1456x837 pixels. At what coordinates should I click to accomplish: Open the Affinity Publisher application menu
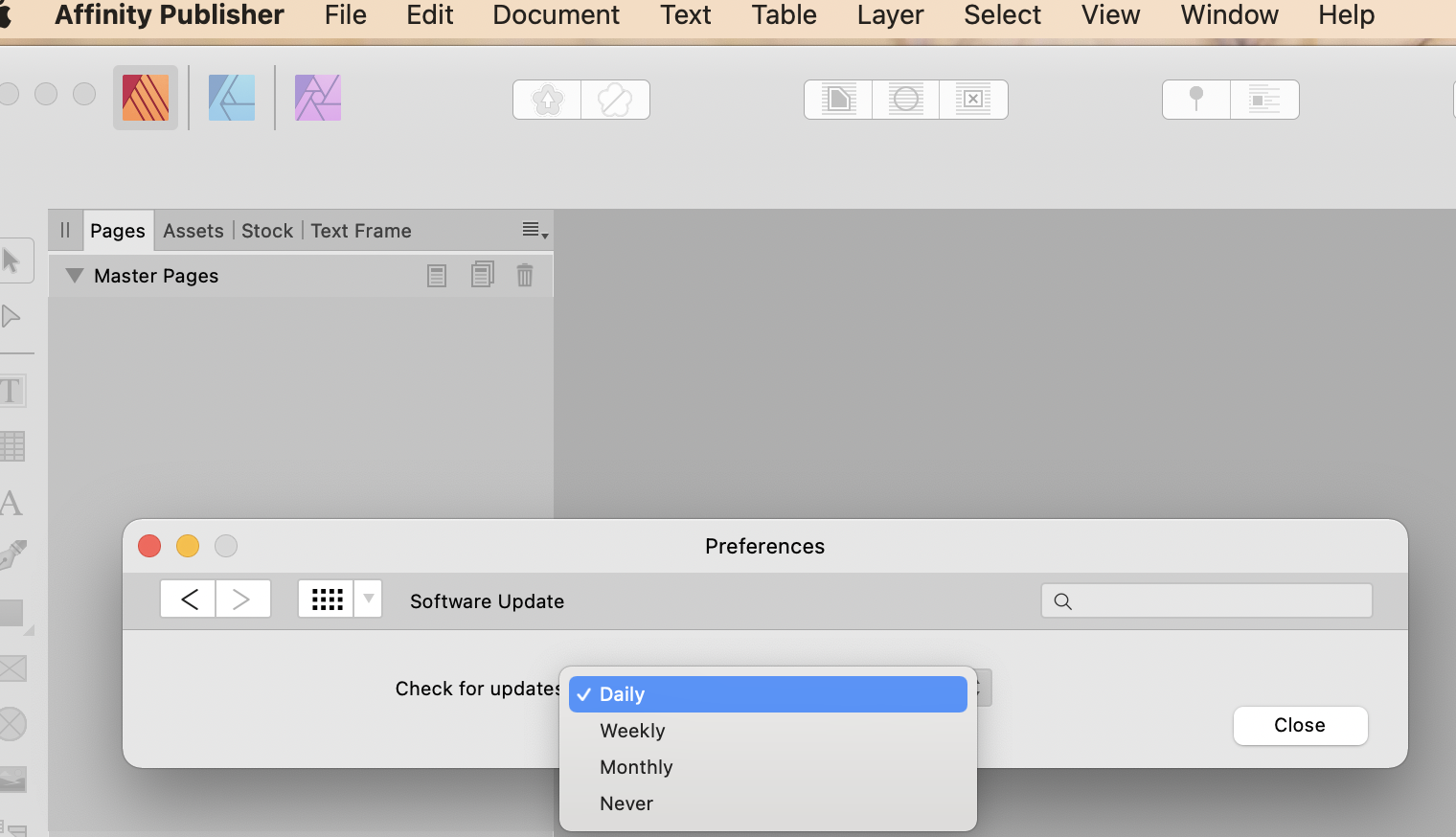pos(170,15)
